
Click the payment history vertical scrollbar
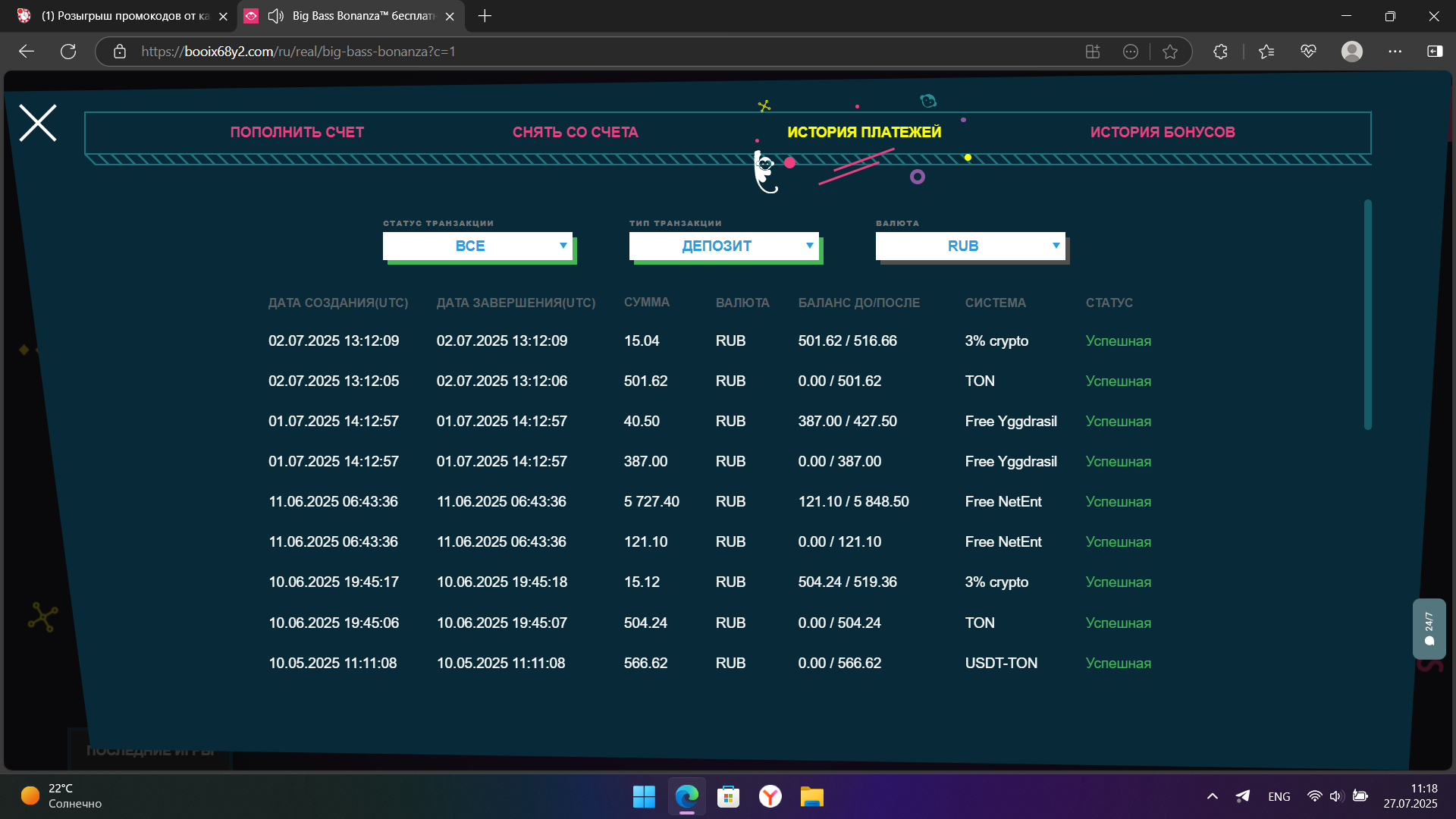click(x=1367, y=315)
